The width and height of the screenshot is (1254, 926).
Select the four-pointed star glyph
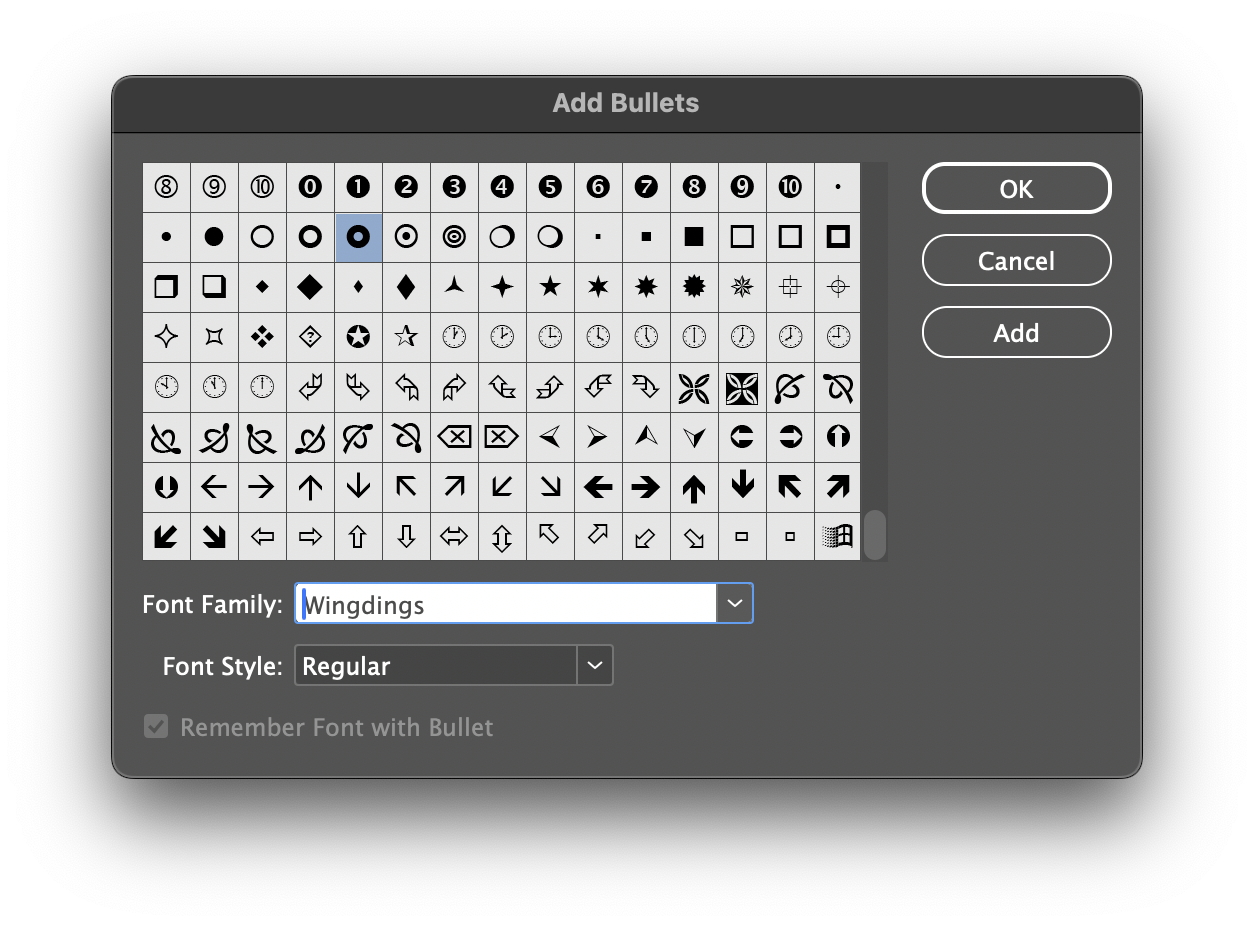[x=502, y=287]
